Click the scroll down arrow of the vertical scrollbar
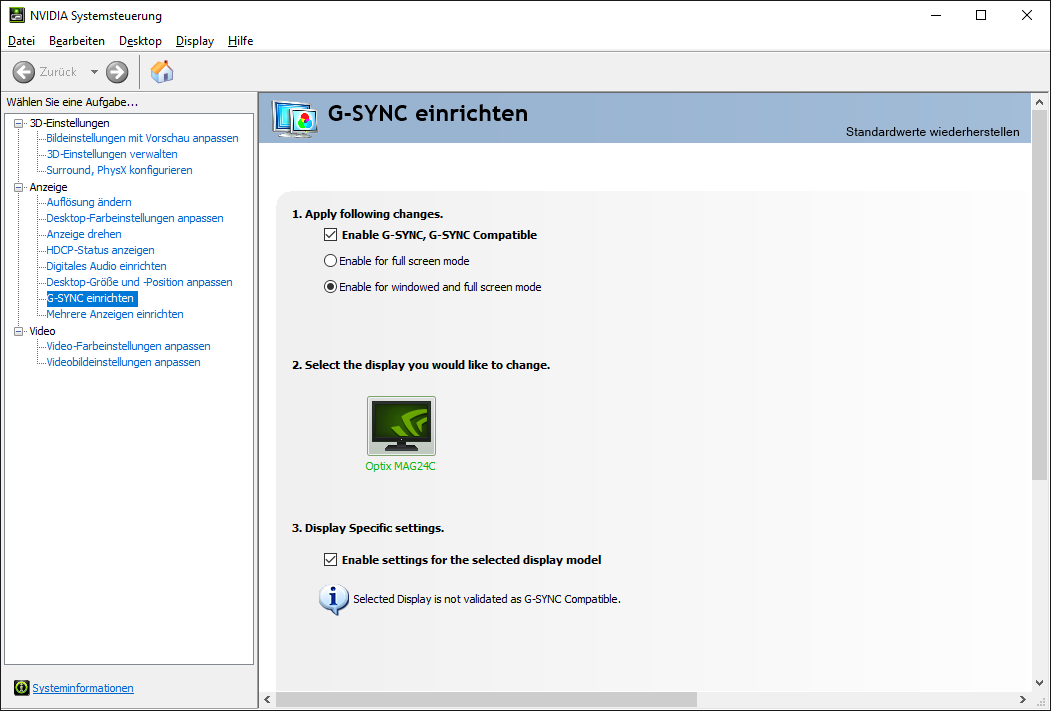Image resolution: width=1051 pixels, height=711 pixels. 1040,684
